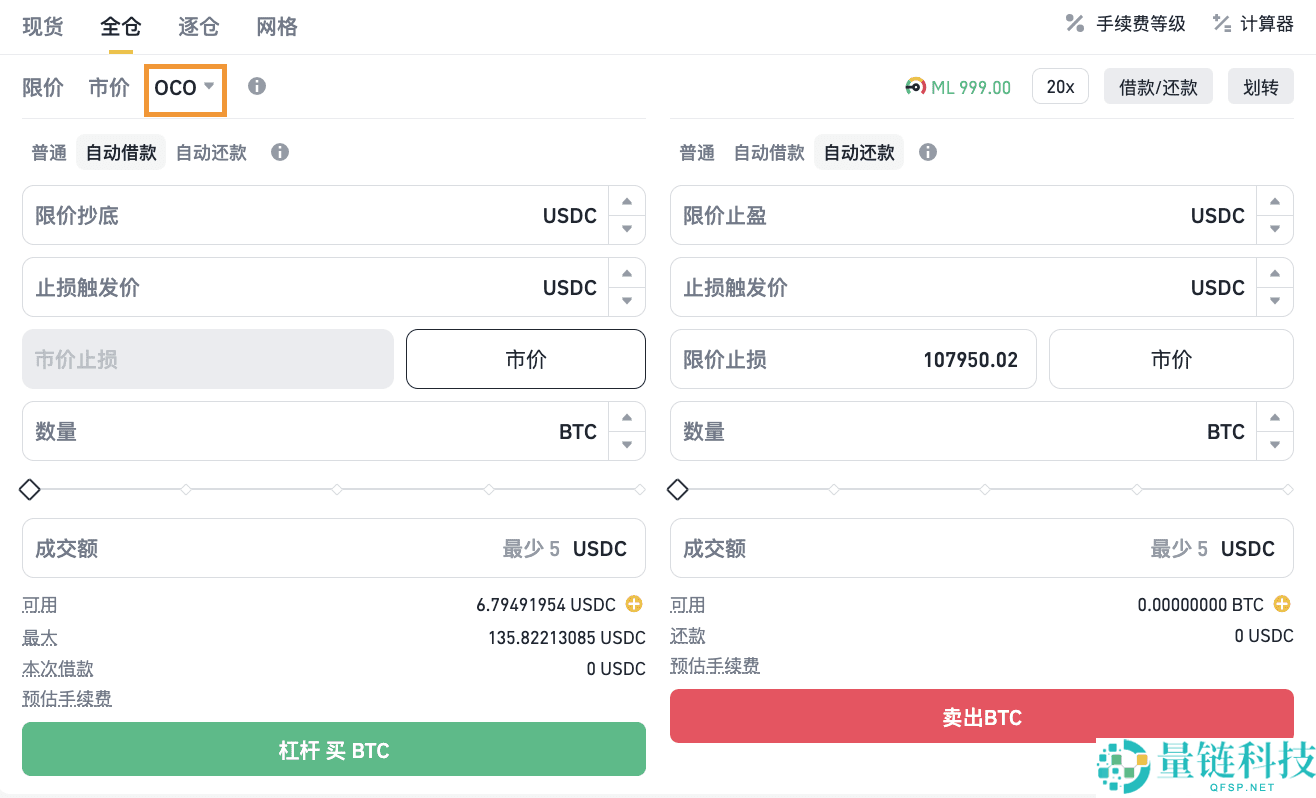
Task: Switch left panel to 自动还款 mode
Action: point(211,152)
